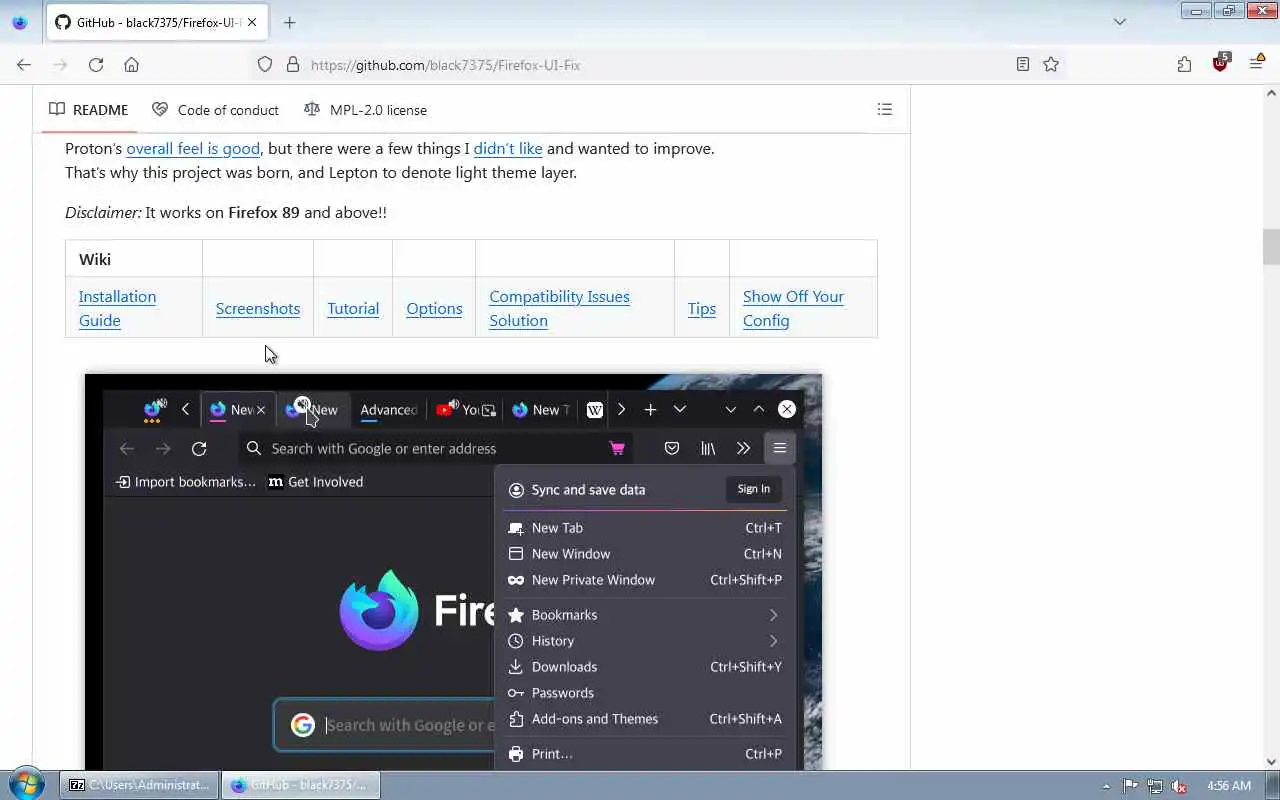
Task: Open the Options wiki link
Action: click(x=434, y=308)
